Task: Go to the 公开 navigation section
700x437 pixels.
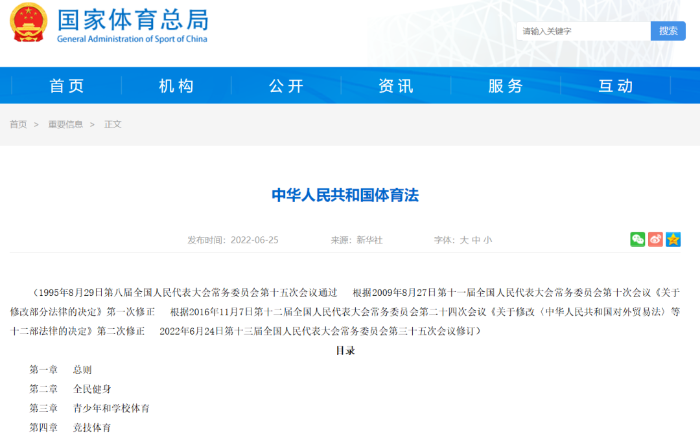Action: click(286, 86)
